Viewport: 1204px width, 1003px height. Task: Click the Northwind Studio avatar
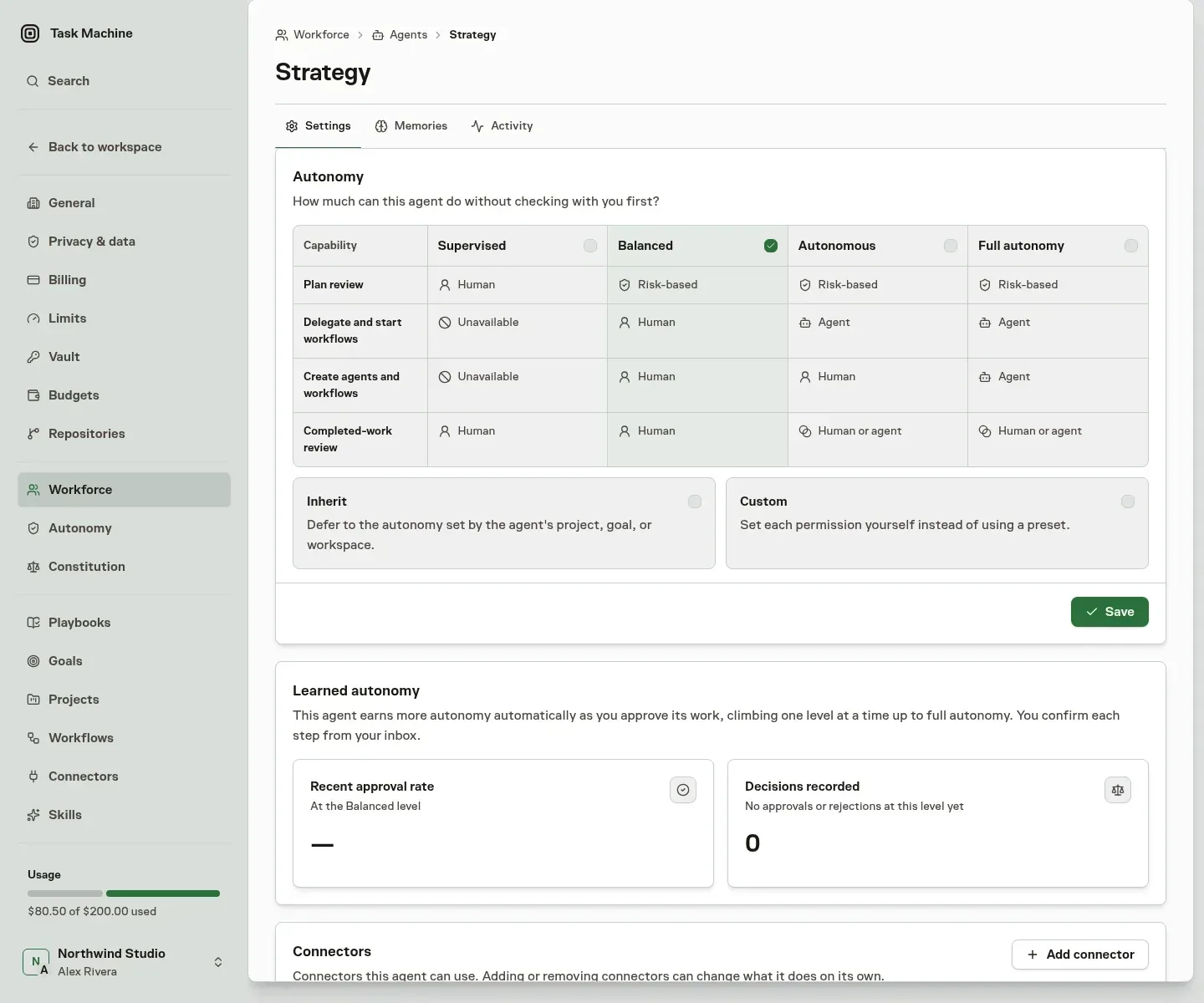tap(36, 962)
